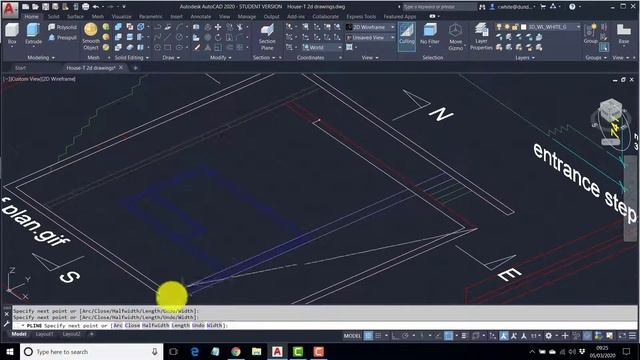The height and width of the screenshot is (360, 640).
Task: Activate the Presspull tool
Action: tap(62, 38)
